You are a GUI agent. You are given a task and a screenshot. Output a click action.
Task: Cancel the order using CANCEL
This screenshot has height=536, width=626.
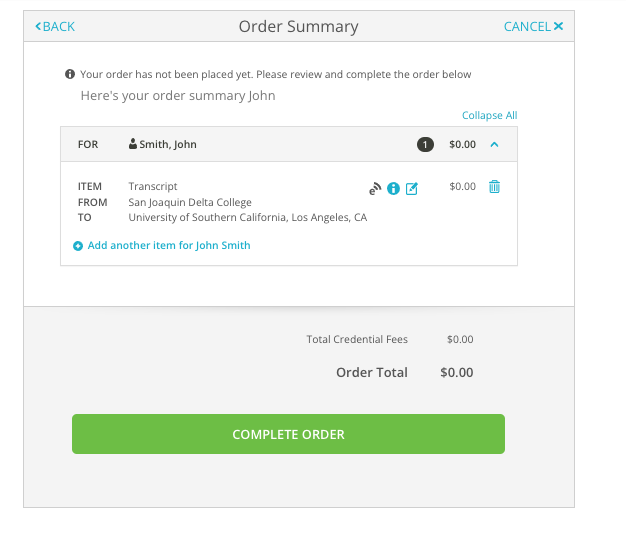533,26
